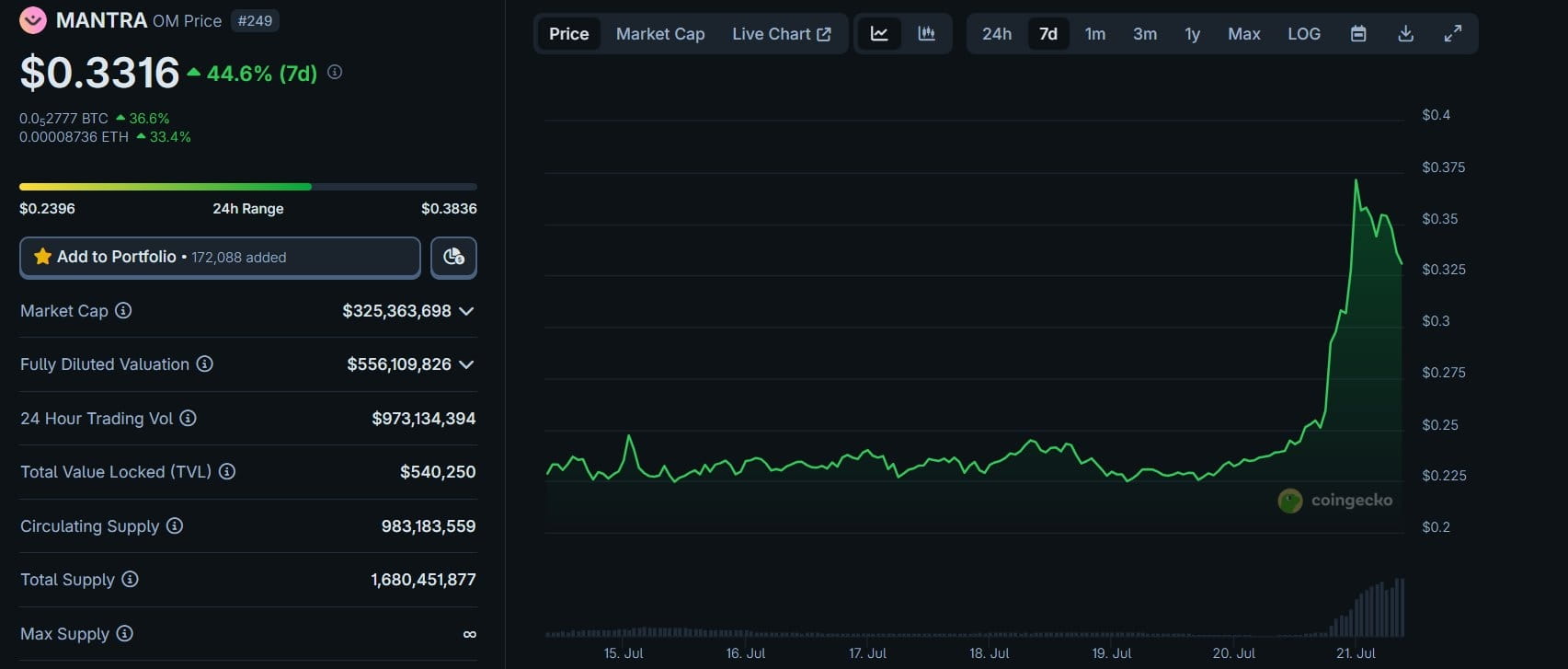1568x669 pixels.
Task: Open the calendar date range picker
Action: (x=1358, y=34)
